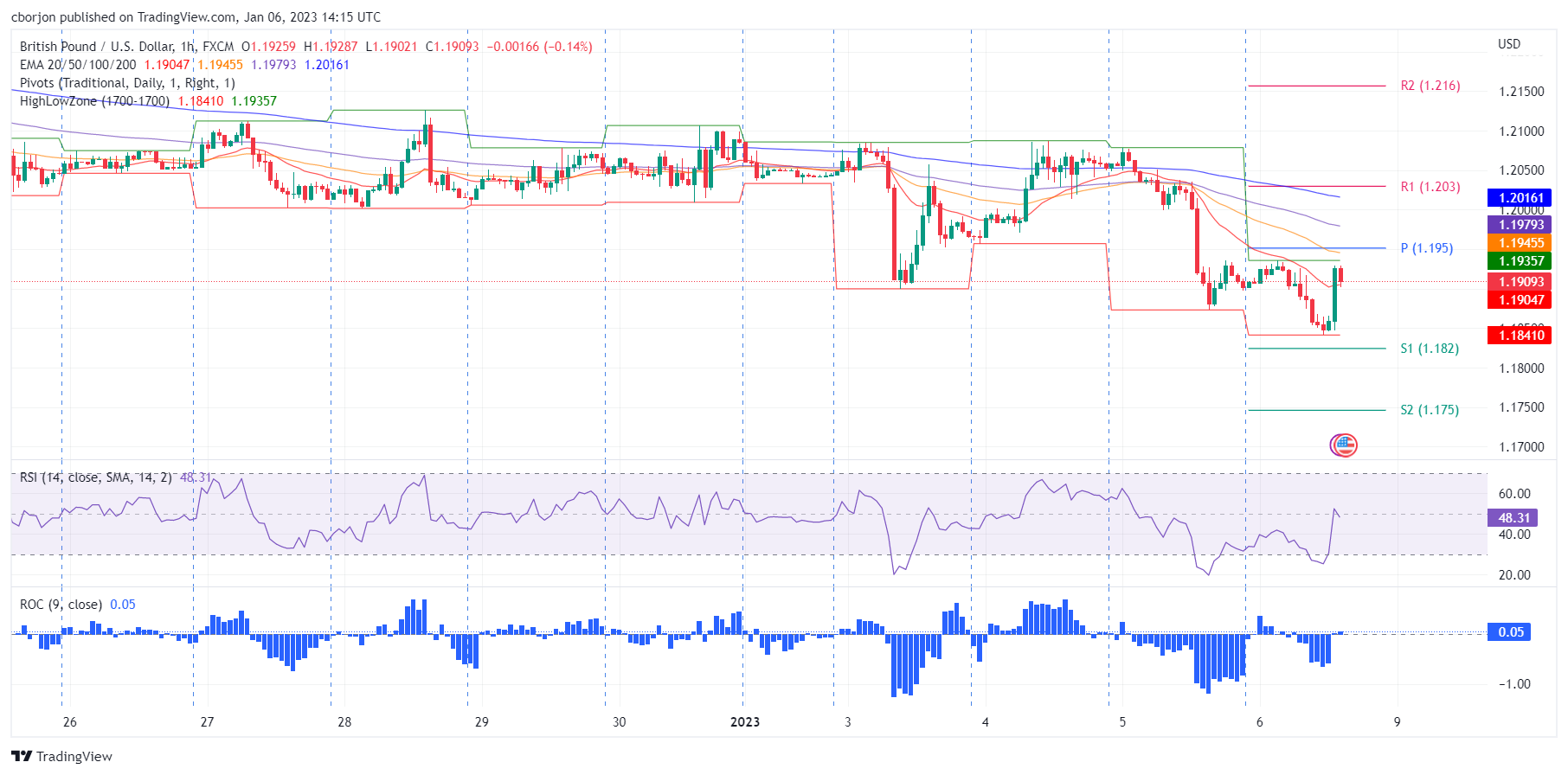Click the green 1.19357 price tag
This screenshot has width=1568, height=775.
[x=1520, y=261]
